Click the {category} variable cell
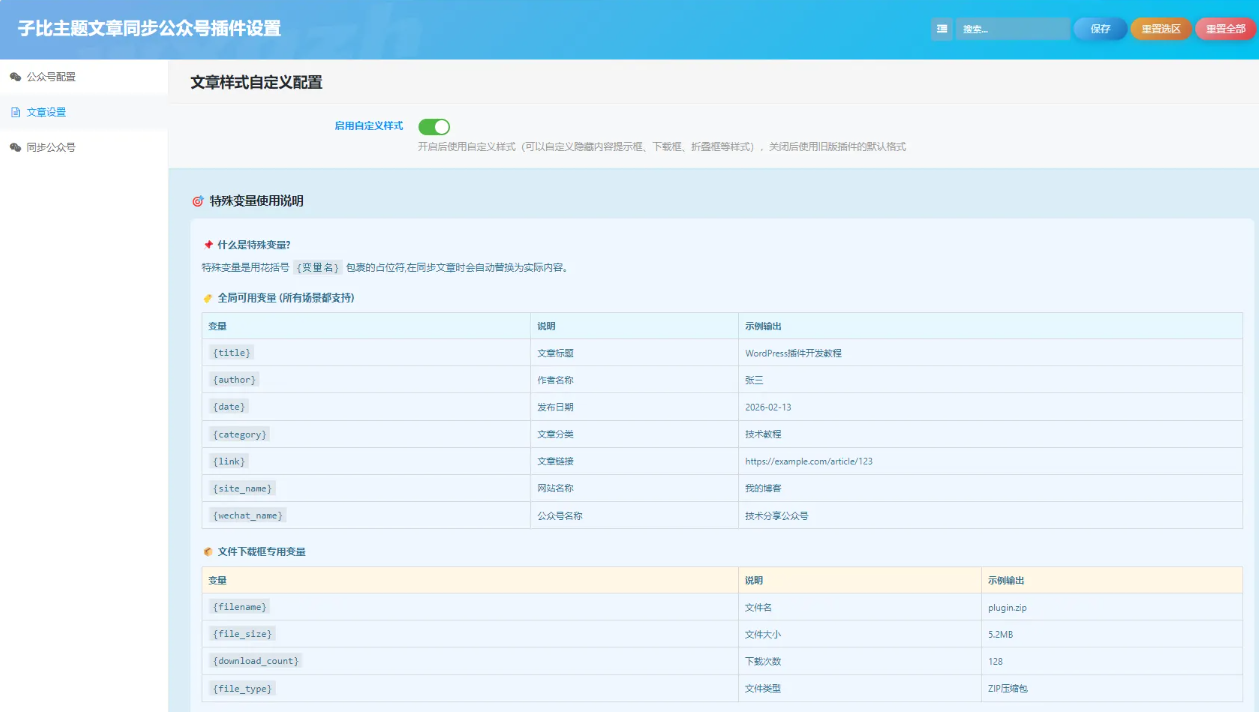Image resolution: width=1259 pixels, height=712 pixels. [366, 434]
